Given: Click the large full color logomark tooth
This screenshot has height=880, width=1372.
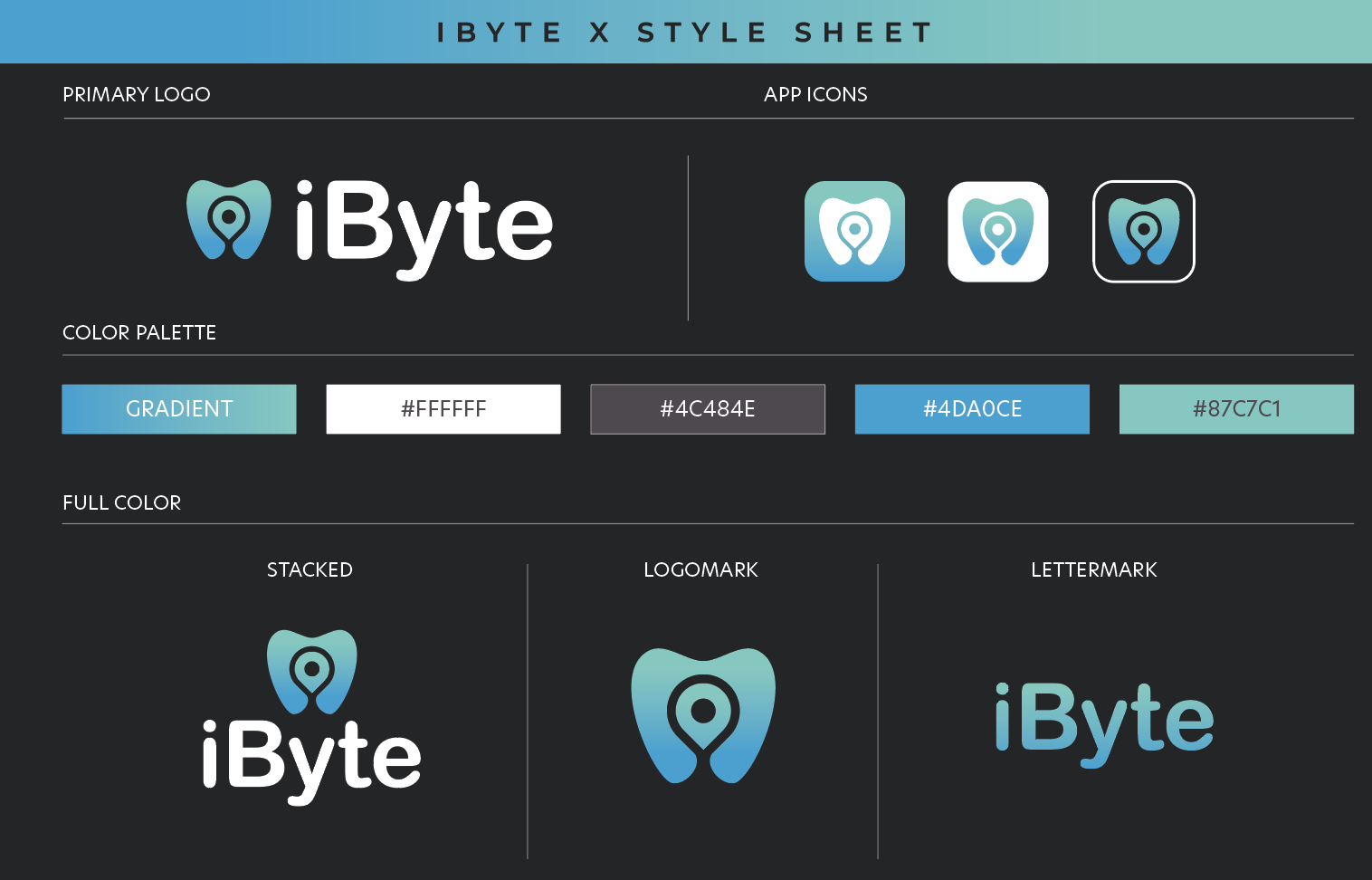Looking at the screenshot, I should click(703, 716).
